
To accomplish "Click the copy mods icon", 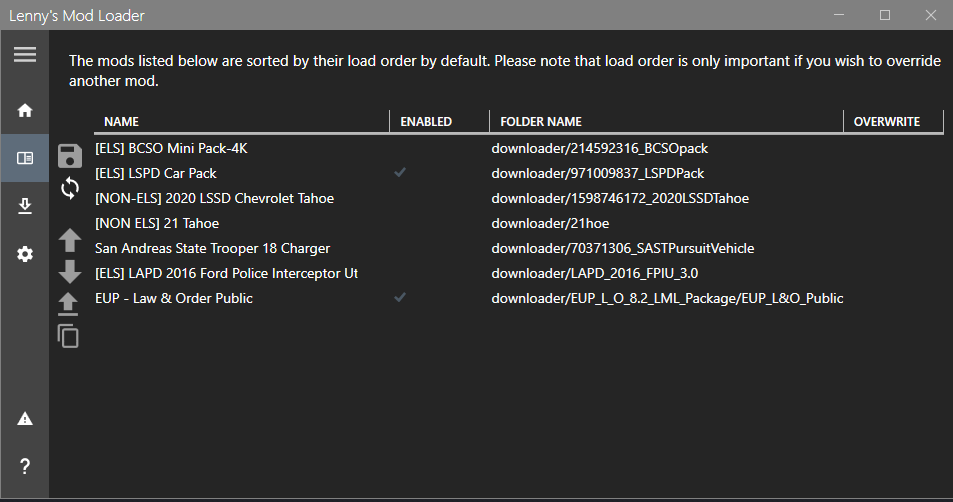I will [69, 336].
